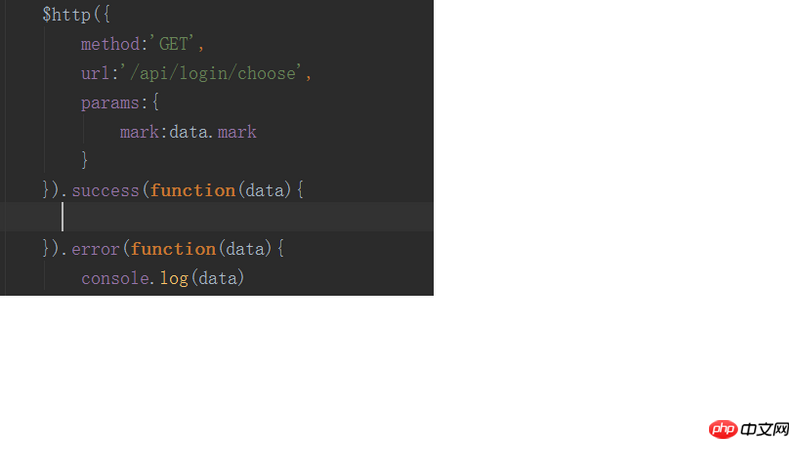Click the mark key inside params

[139, 132]
